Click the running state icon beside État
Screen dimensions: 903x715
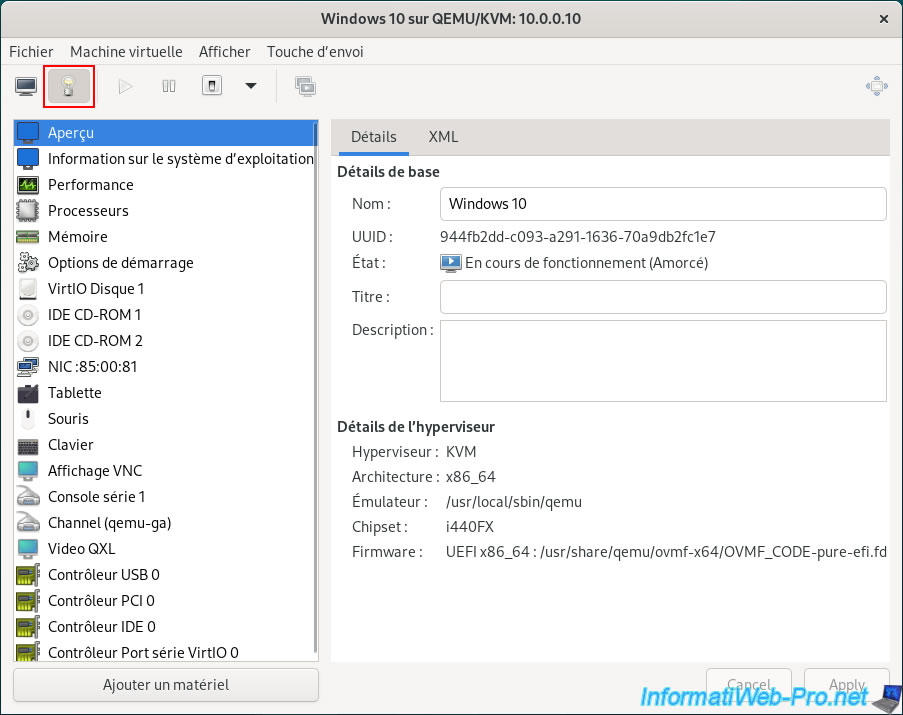[x=450, y=263]
